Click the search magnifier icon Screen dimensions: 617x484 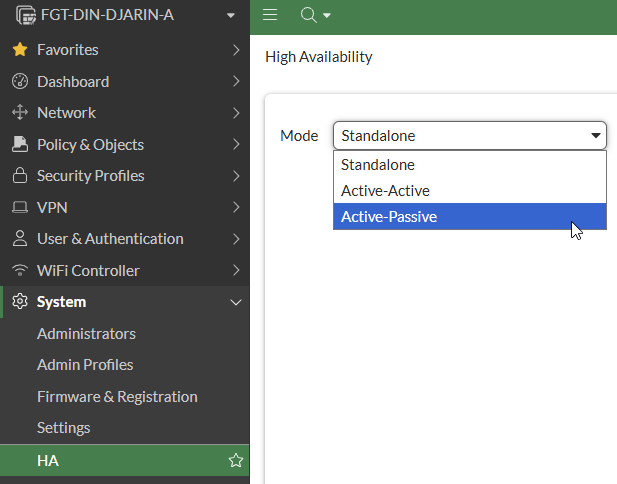coord(308,15)
